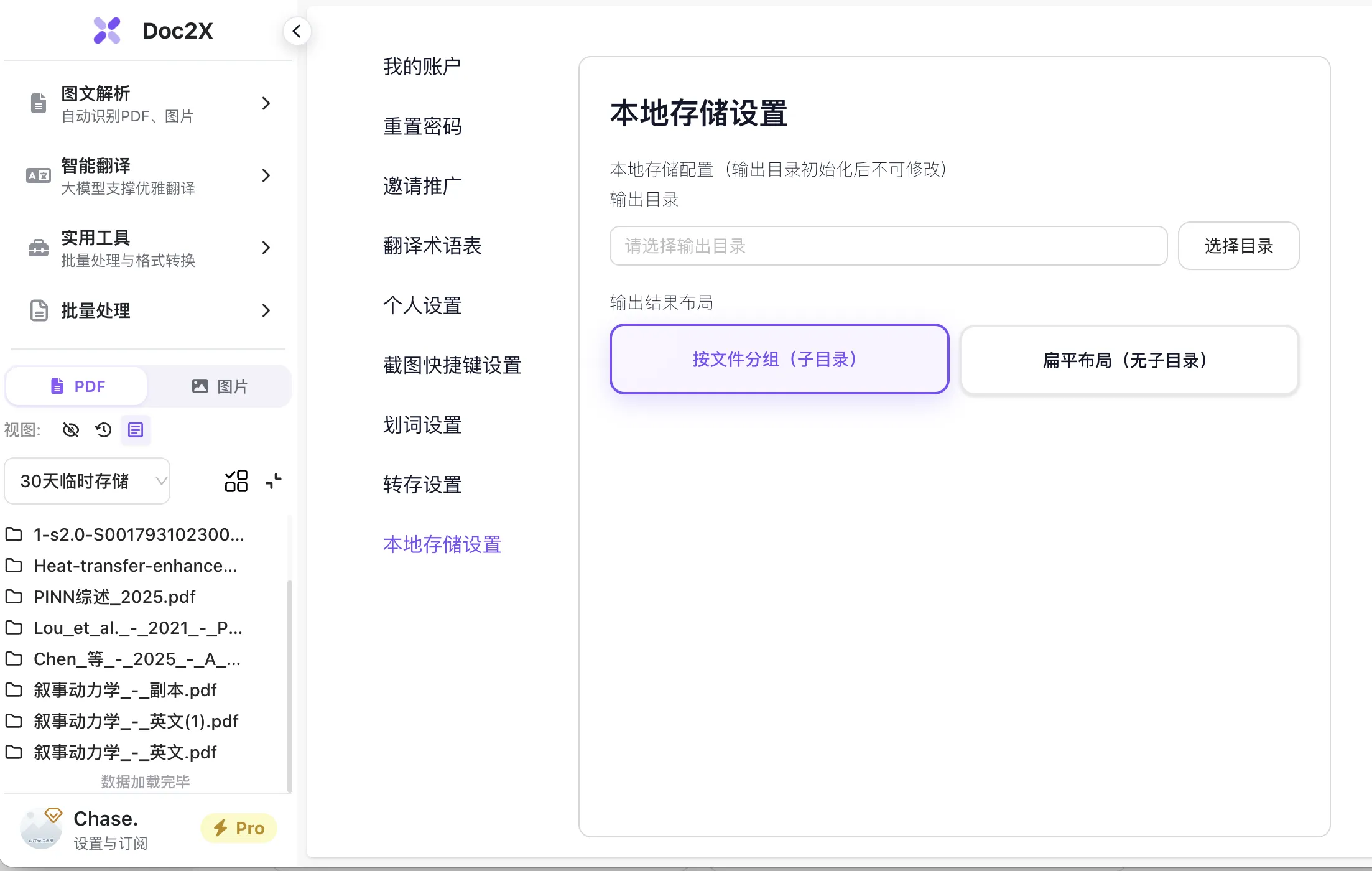
Task: Switch to history view clock icon
Action: 103,430
